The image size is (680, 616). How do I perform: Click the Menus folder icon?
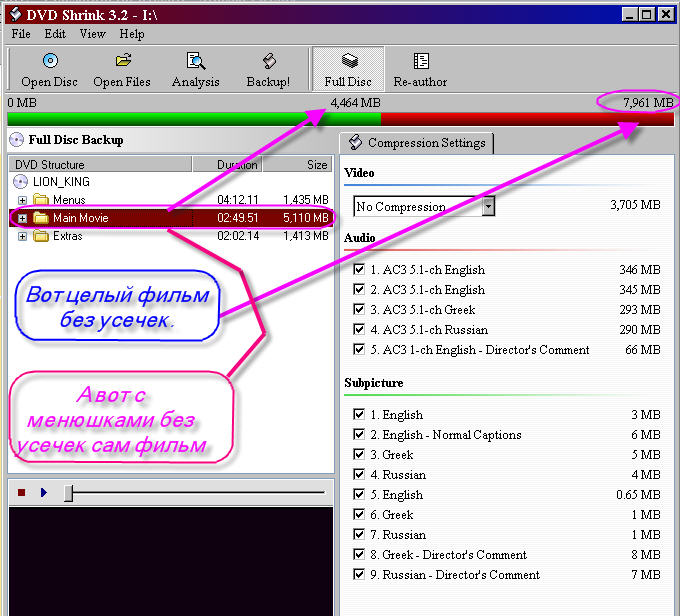click(41, 200)
